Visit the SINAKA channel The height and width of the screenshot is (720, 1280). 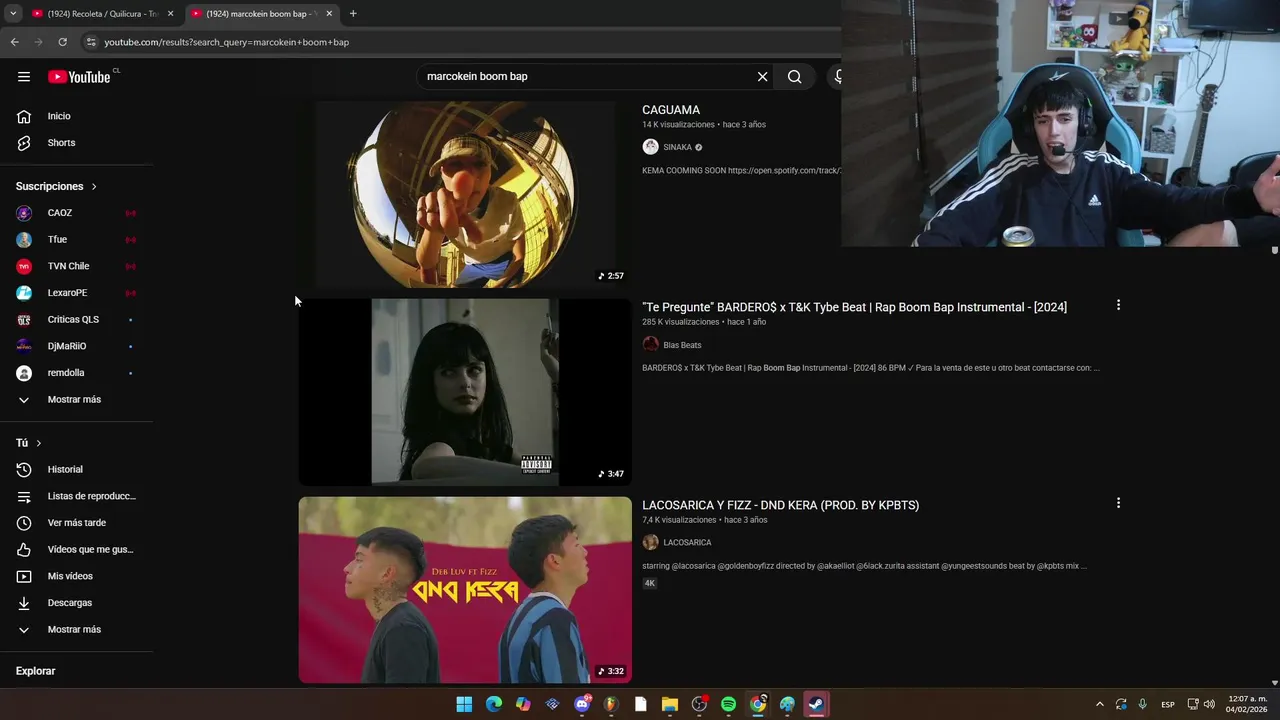(x=677, y=147)
